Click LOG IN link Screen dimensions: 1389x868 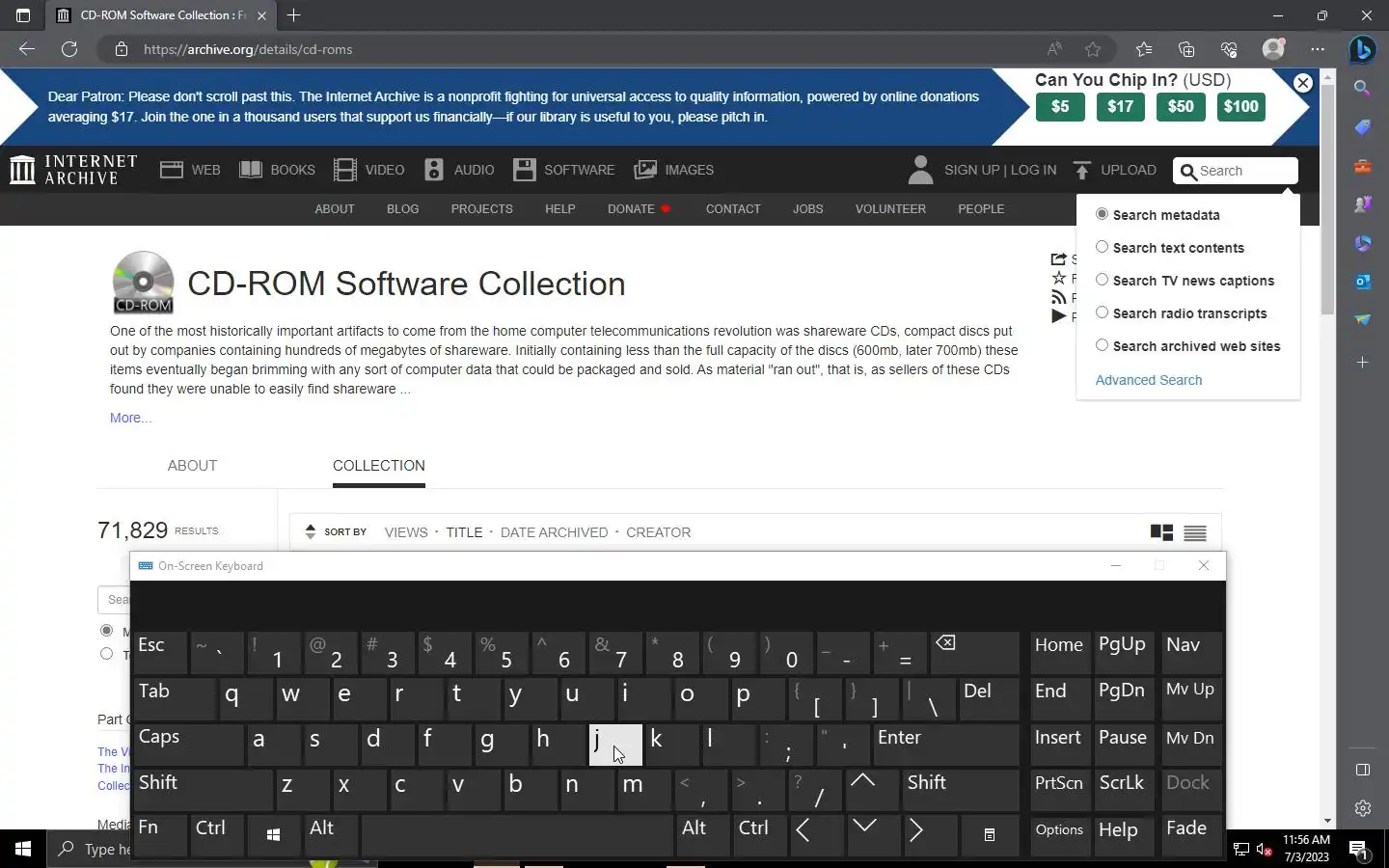click(1033, 170)
